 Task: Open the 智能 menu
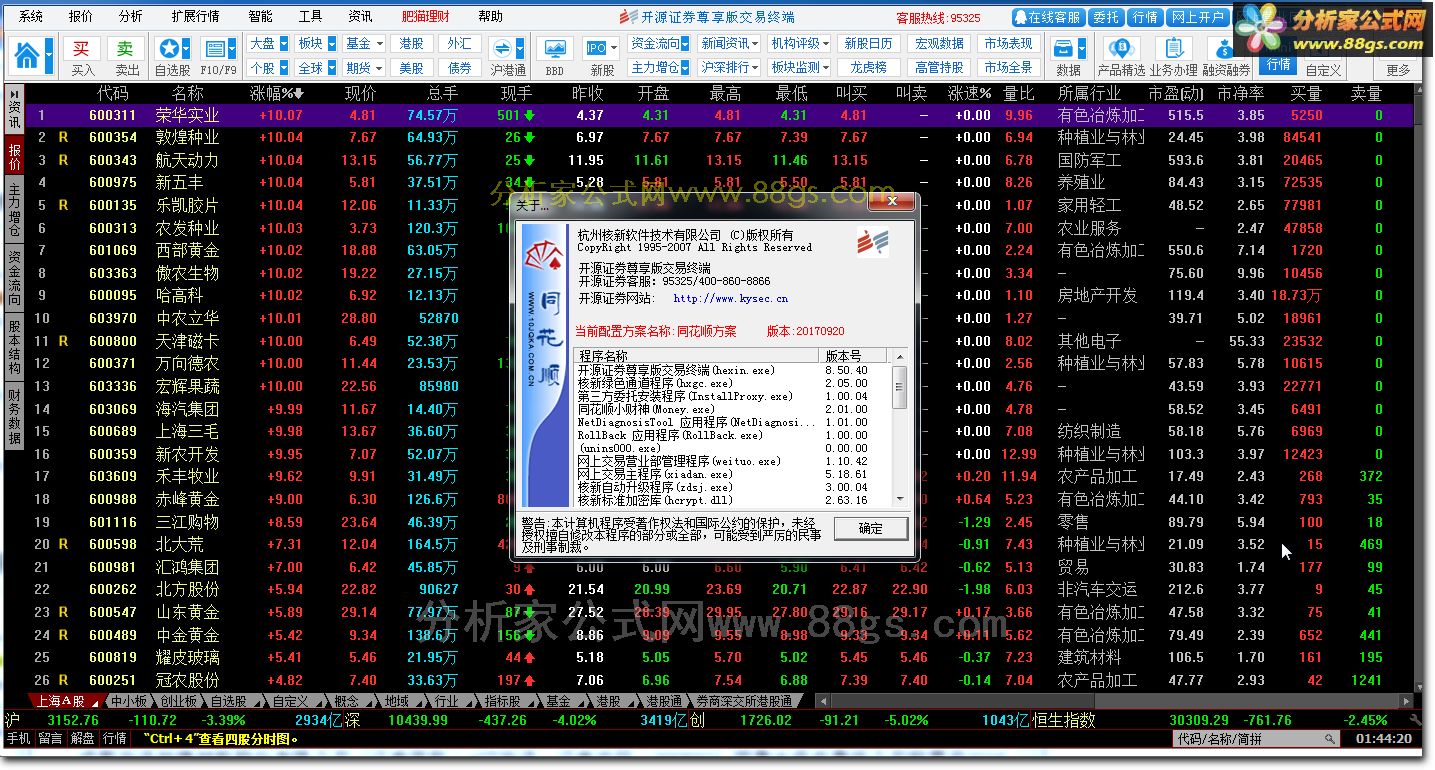pos(260,17)
